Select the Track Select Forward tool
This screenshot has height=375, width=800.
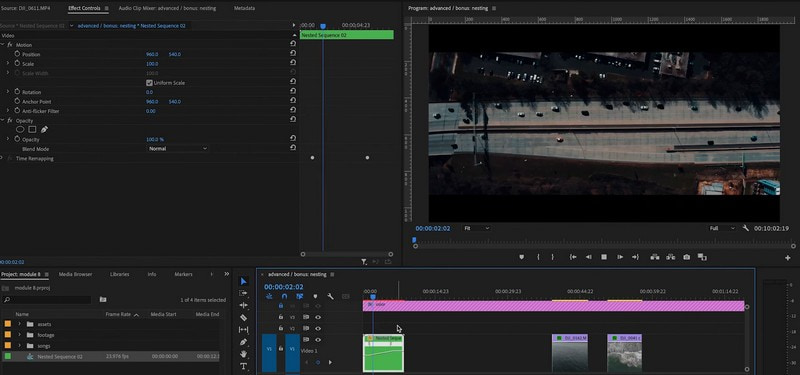click(243, 293)
